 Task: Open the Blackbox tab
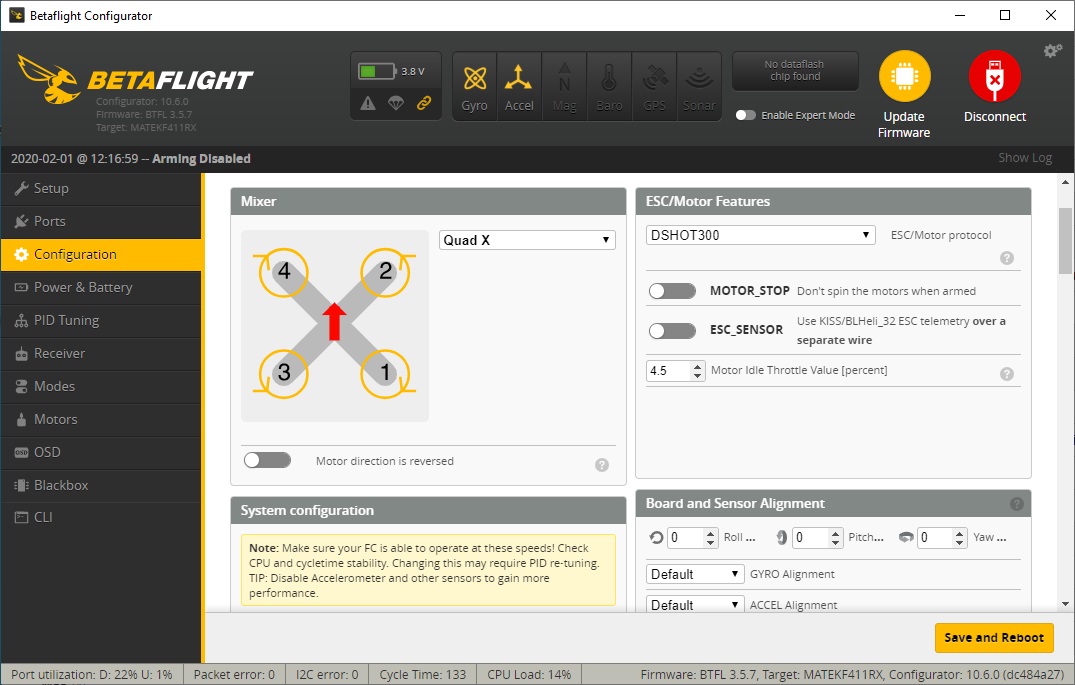tap(101, 485)
